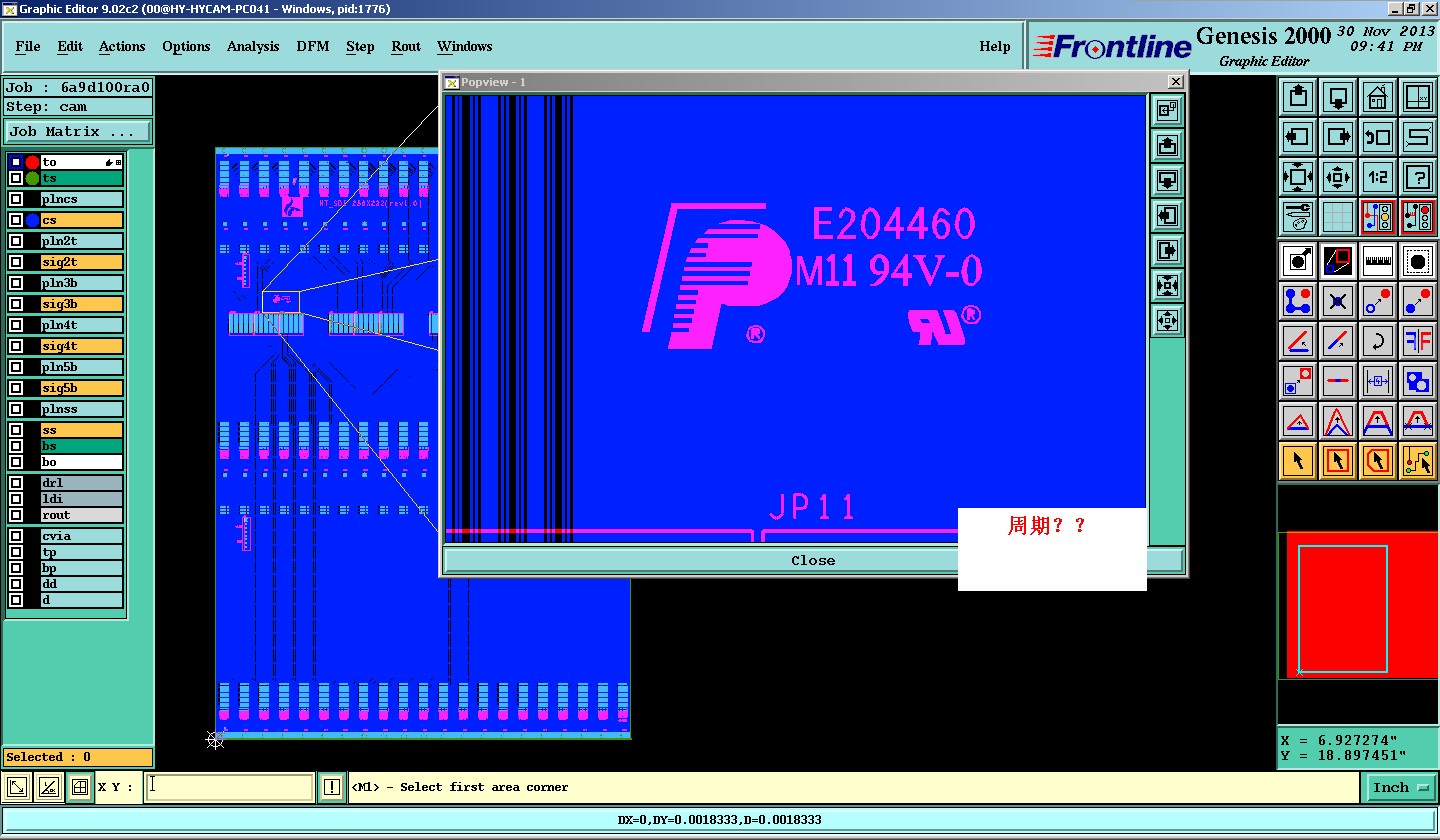Click the ldi layer name
The image size is (1440, 840).
[x=82, y=499]
